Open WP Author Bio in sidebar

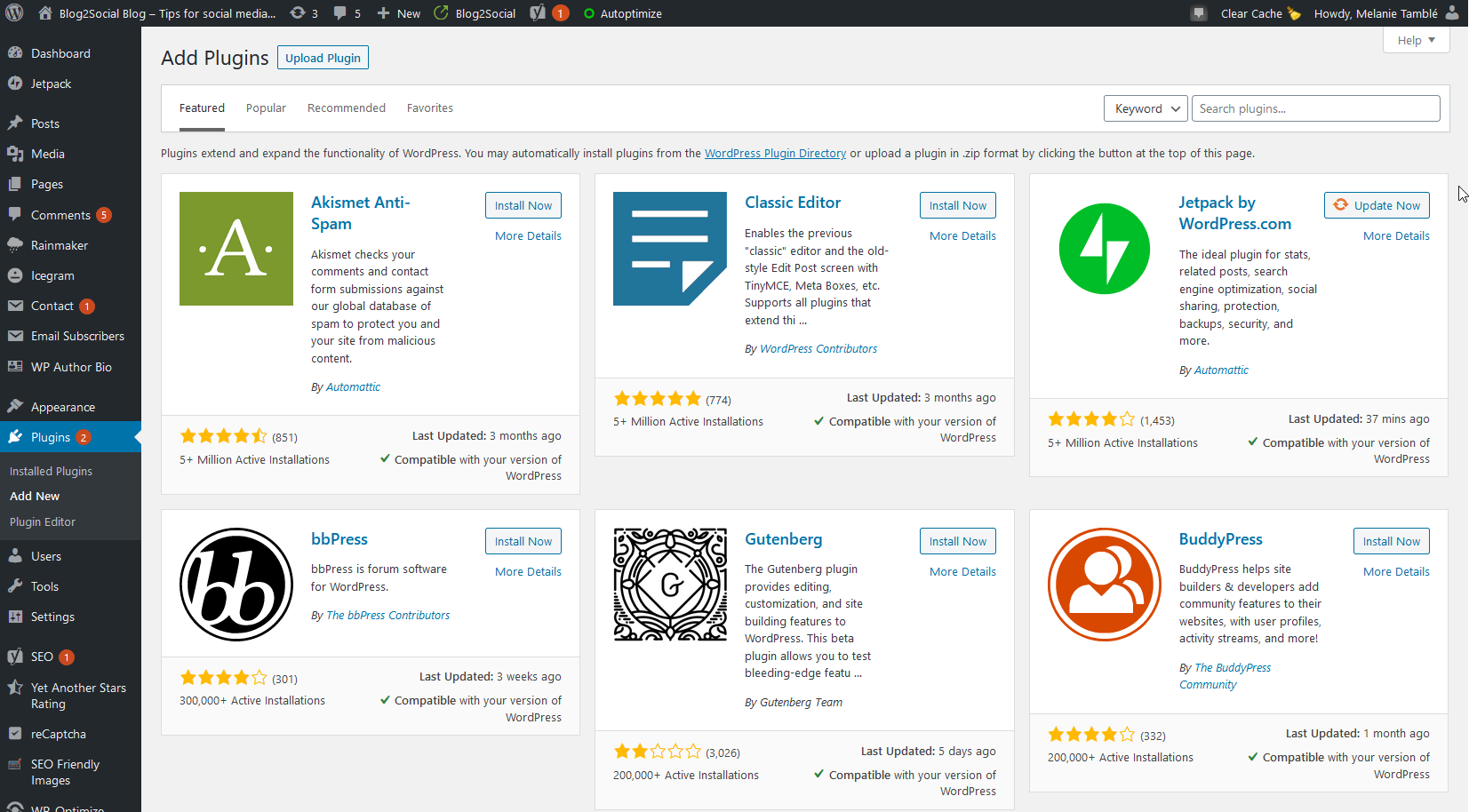pyautogui.click(x=70, y=367)
